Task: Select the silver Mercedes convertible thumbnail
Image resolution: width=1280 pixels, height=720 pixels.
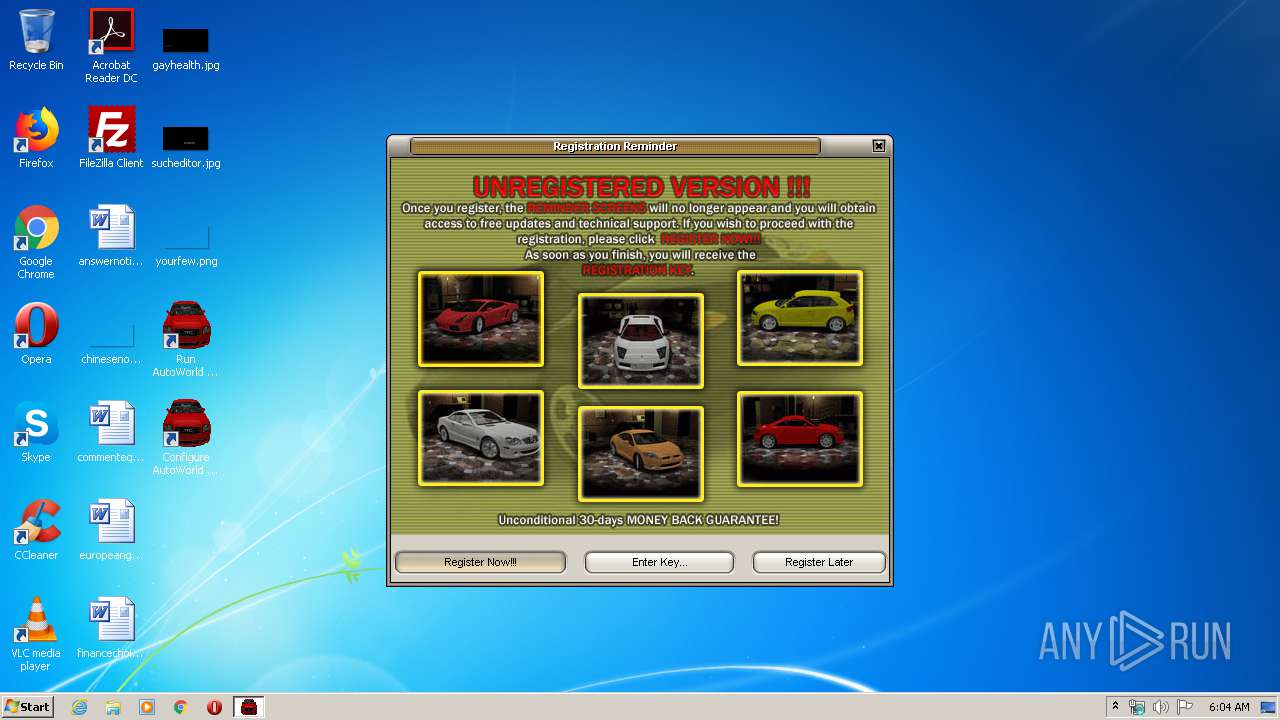Action: click(x=481, y=439)
